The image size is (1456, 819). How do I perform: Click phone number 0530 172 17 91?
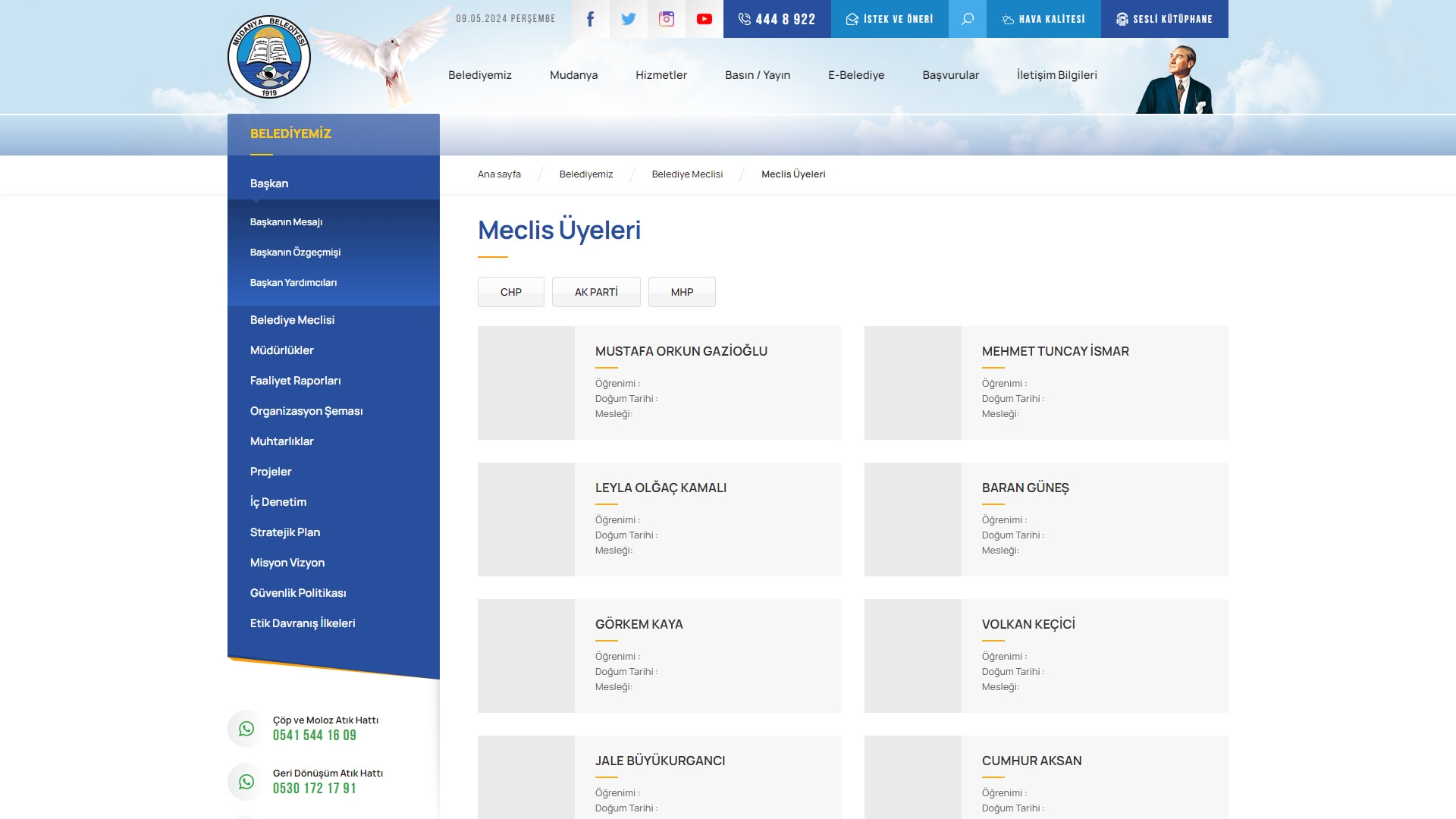(315, 789)
